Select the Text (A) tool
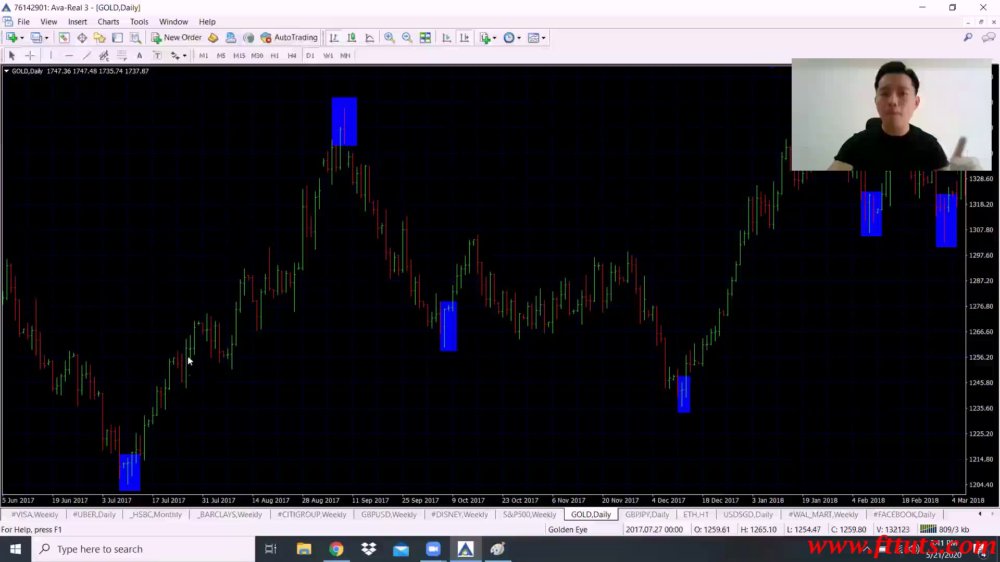 pos(139,55)
